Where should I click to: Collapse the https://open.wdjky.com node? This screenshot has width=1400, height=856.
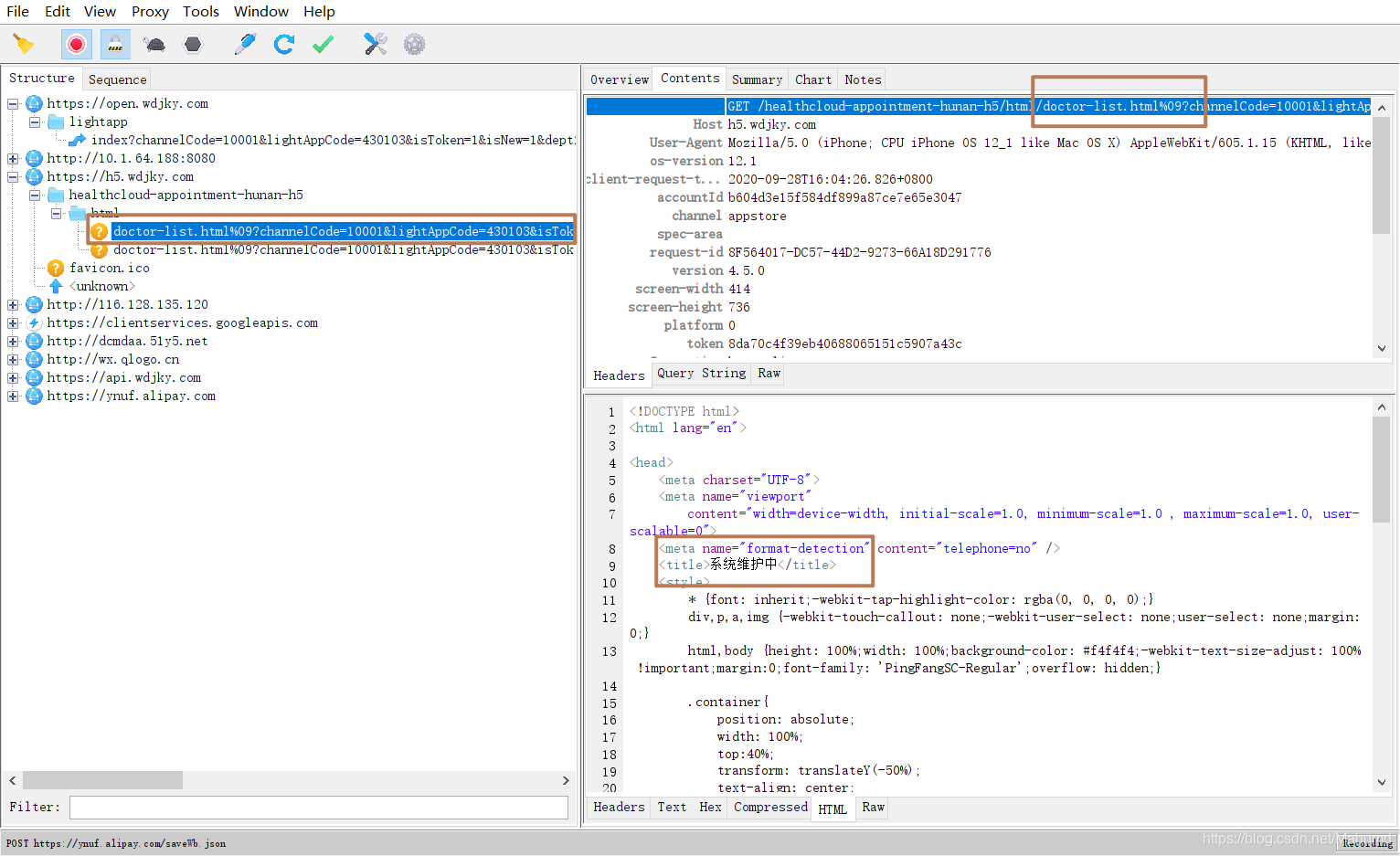[x=13, y=103]
